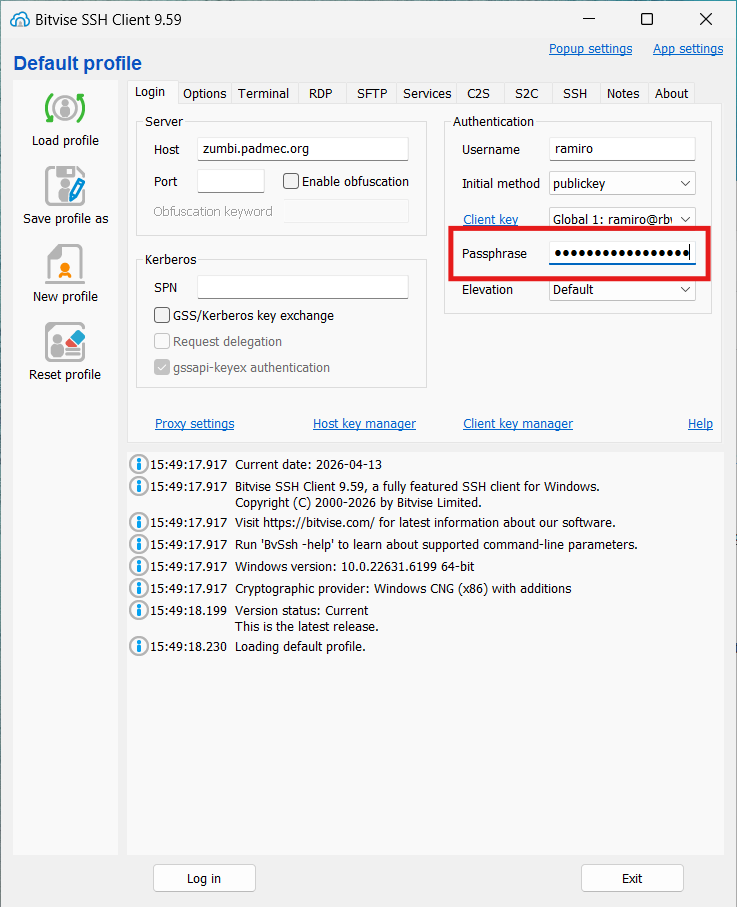737x907 pixels.
Task: Switch to the Options tab
Action: (x=205, y=93)
